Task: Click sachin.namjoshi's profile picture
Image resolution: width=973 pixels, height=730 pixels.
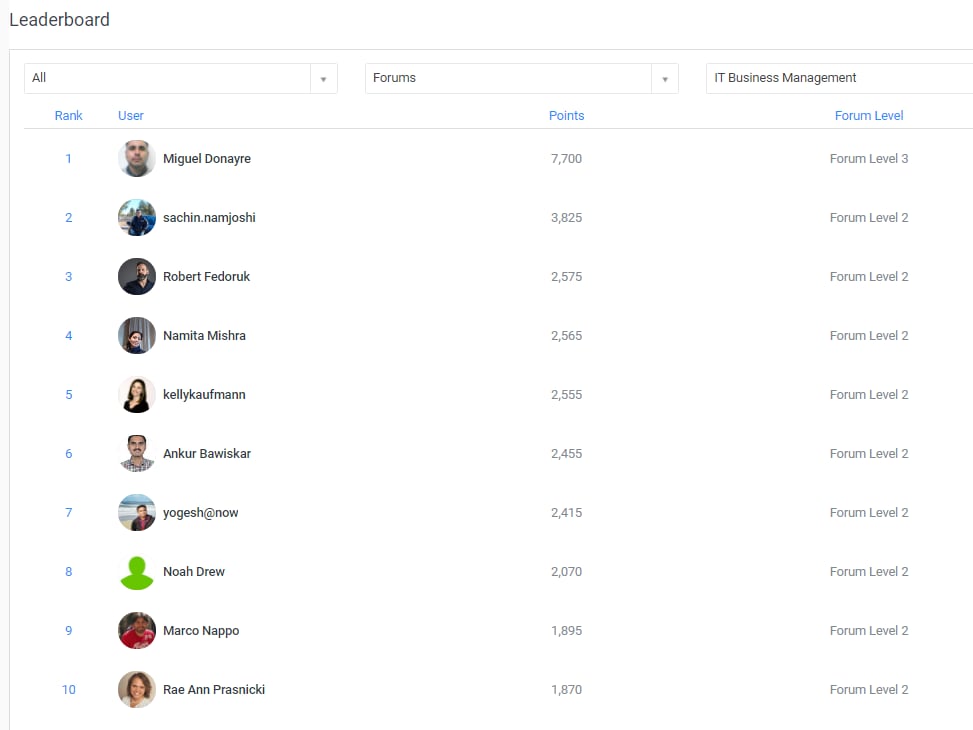Action: pos(136,217)
